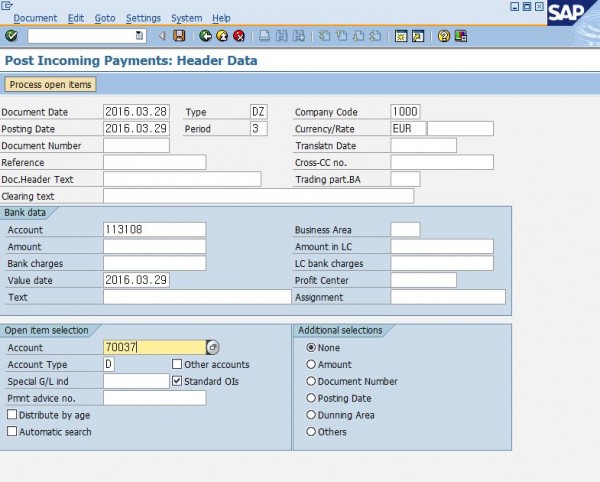Open search help for open item Account
The height and width of the screenshot is (482, 600).
(x=213, y=347)
